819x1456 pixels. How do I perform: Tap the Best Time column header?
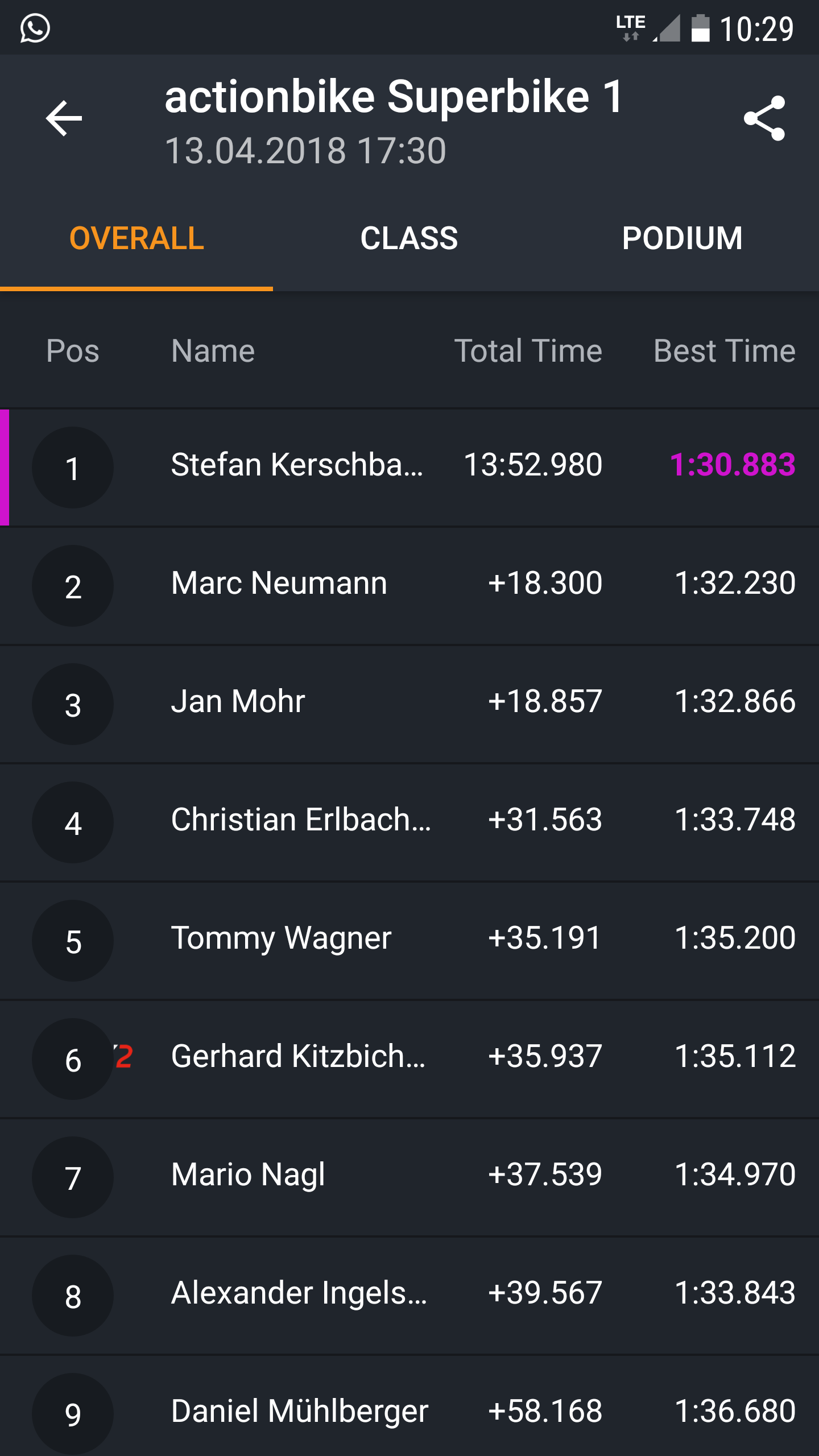724,351
